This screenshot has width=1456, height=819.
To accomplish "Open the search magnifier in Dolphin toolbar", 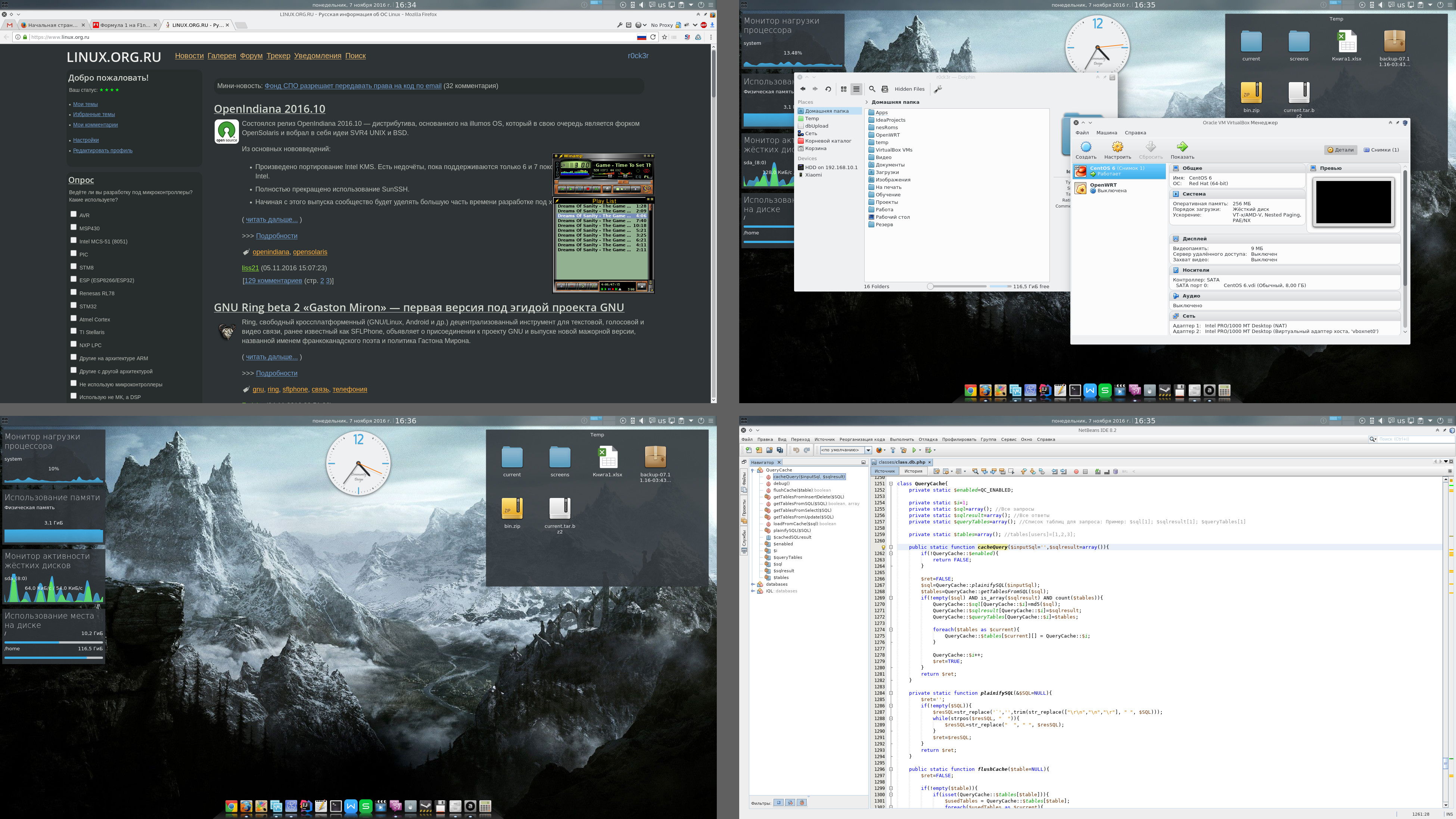I will tap(872, 89).
